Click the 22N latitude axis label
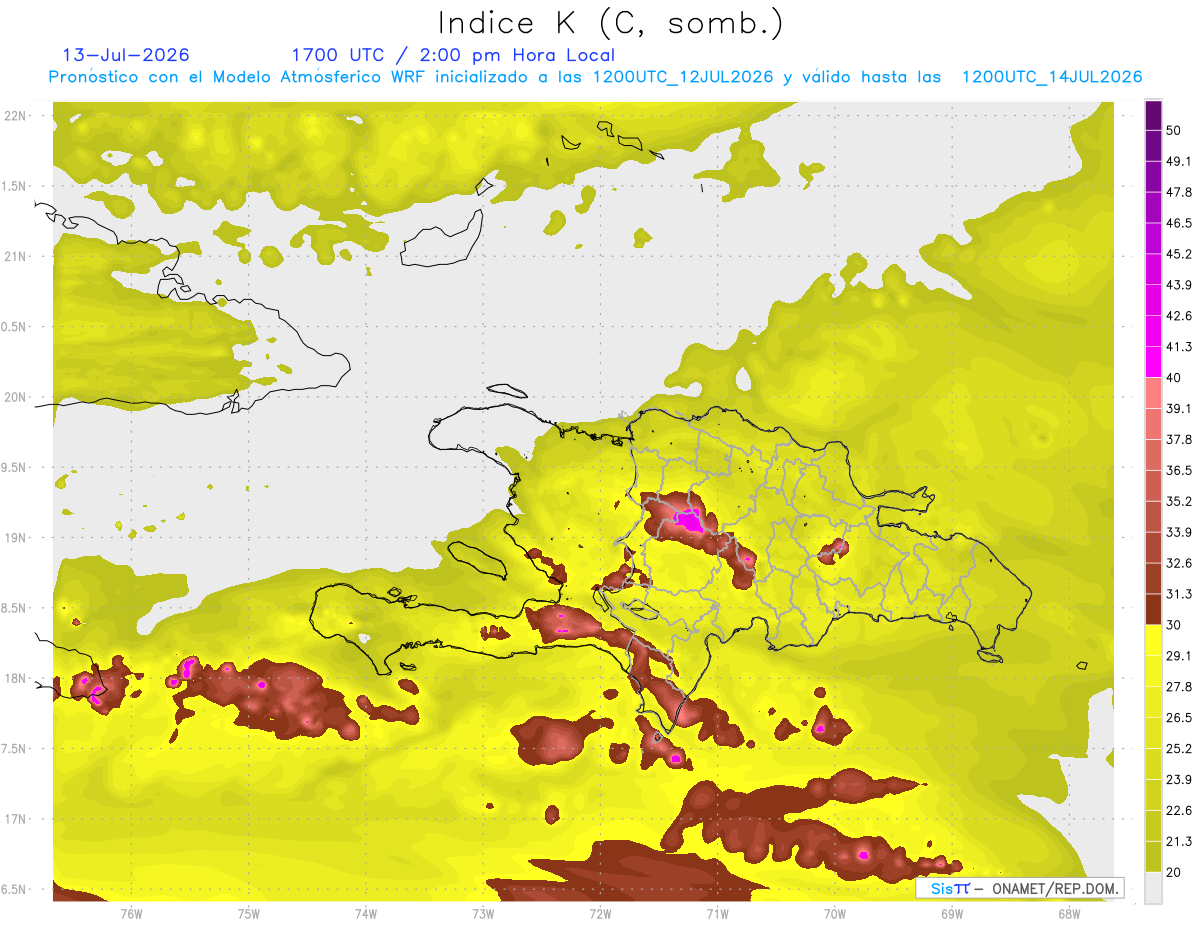The width and height of the screenshot is (1200, 927). (x=15, y=115)
